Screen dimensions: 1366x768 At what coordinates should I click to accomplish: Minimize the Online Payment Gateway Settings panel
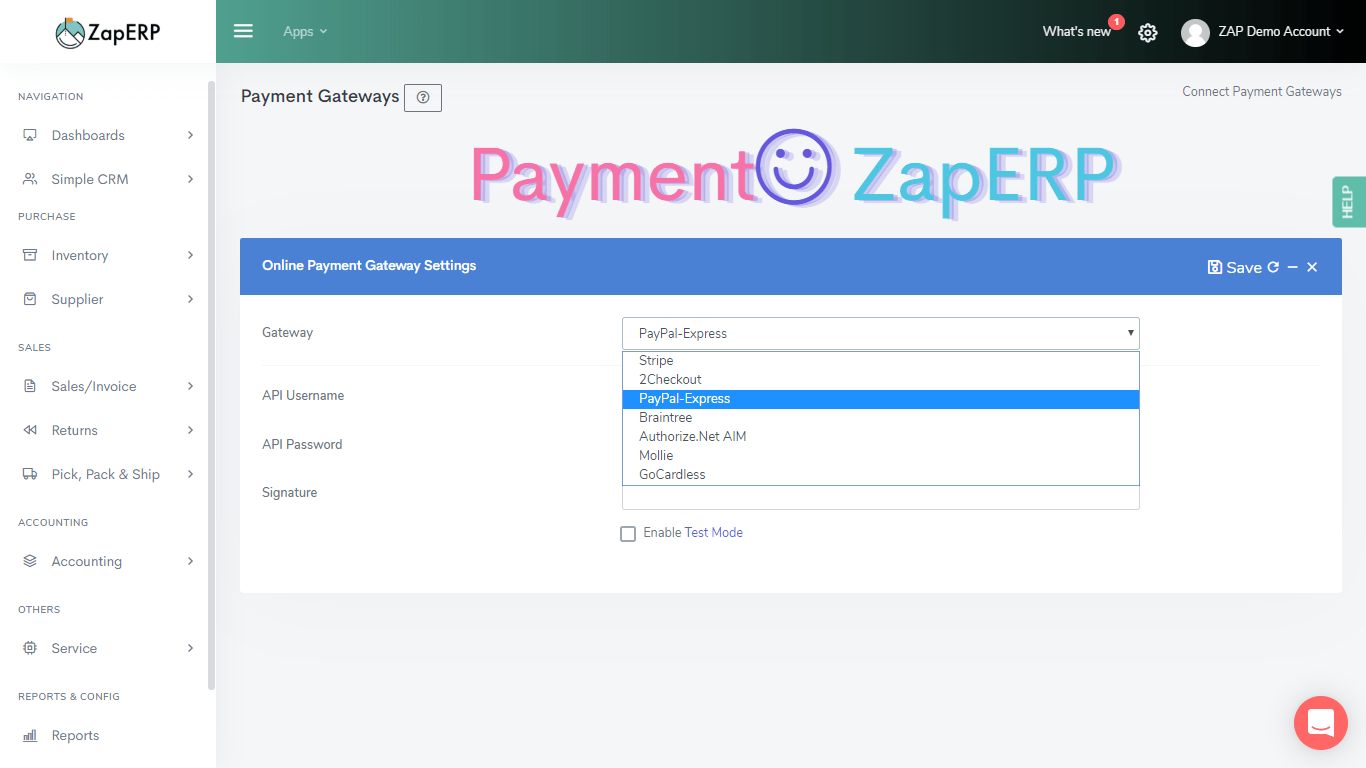click(1293, 267)
